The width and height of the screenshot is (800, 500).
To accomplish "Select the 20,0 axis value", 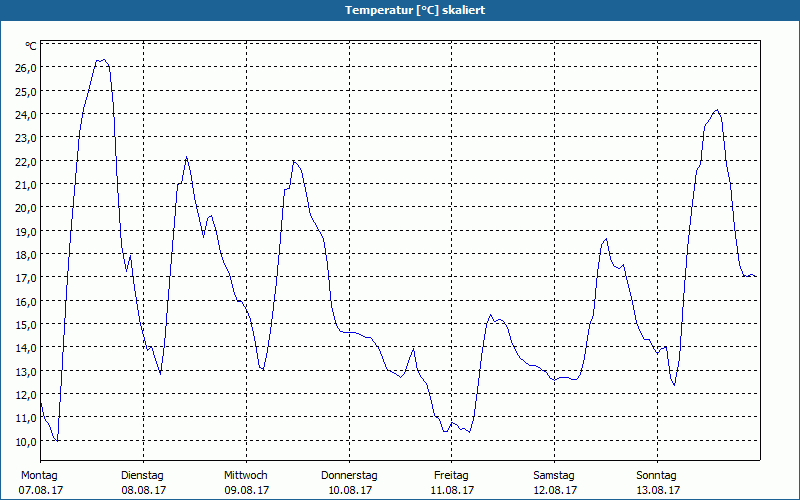I will coord(26,208).
